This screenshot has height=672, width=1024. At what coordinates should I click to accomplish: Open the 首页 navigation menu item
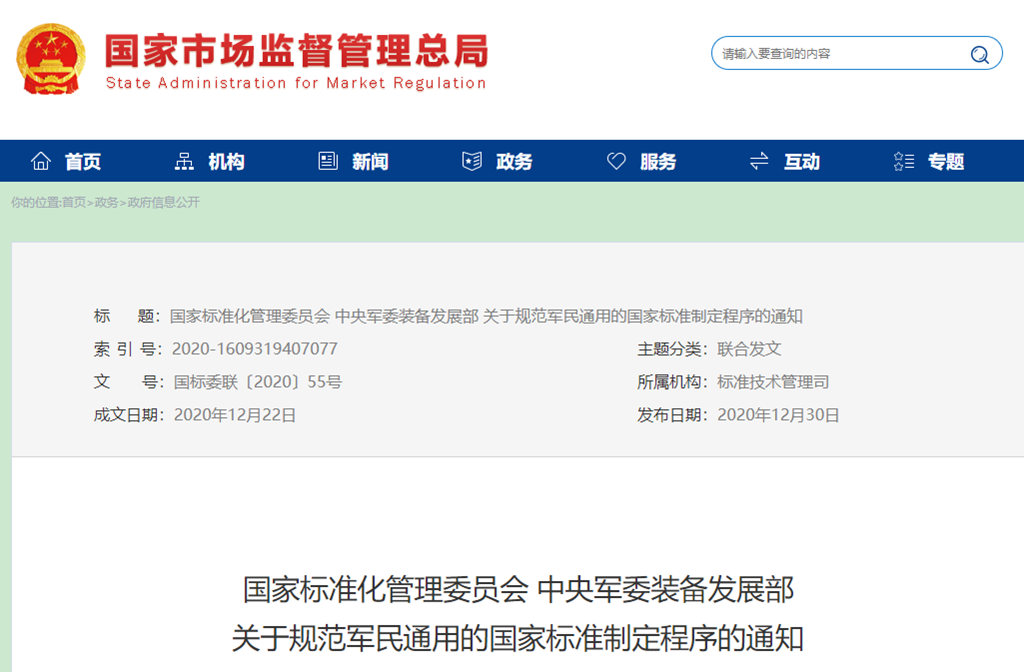[83, 161]
